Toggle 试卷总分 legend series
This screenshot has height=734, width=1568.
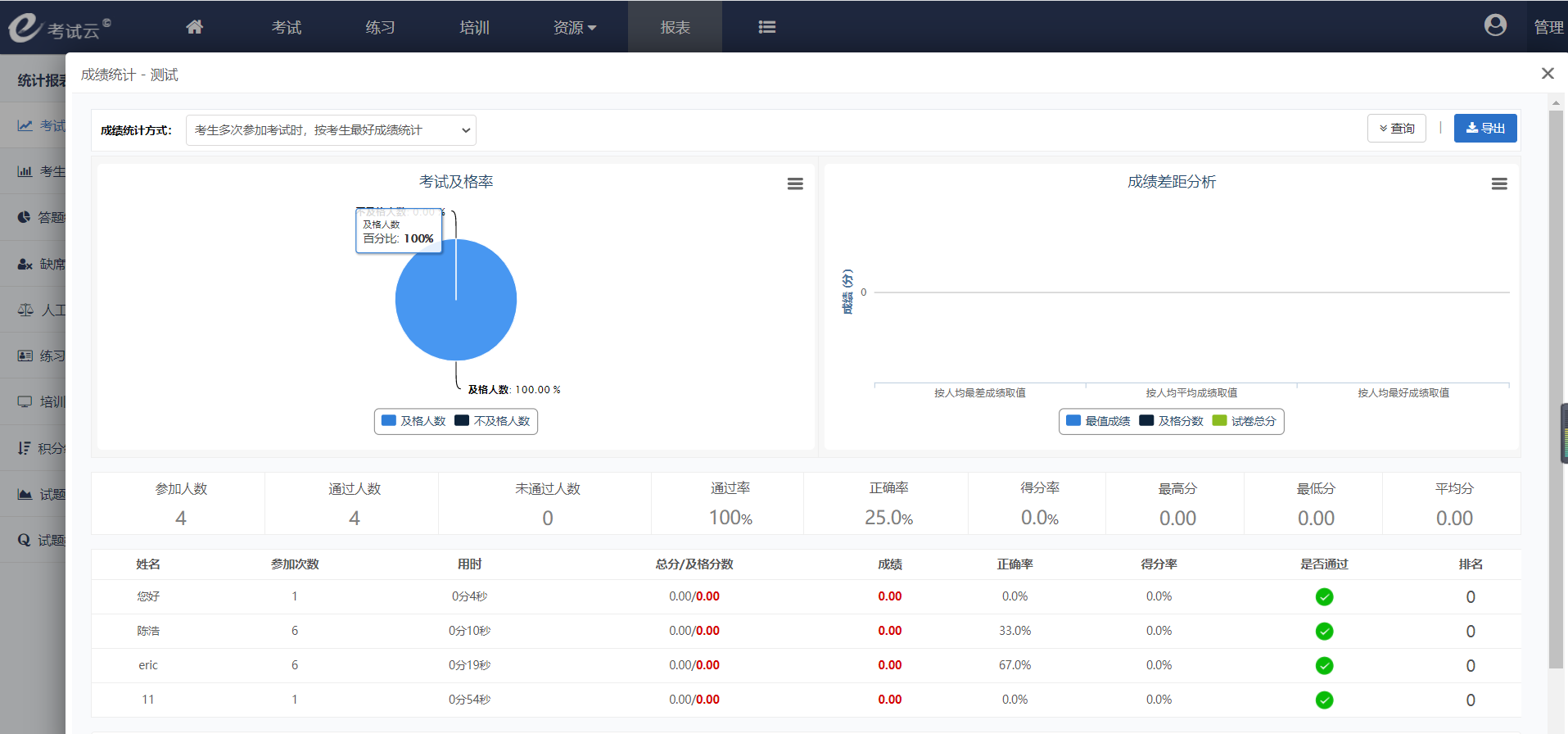click(x=1245, y=421)
